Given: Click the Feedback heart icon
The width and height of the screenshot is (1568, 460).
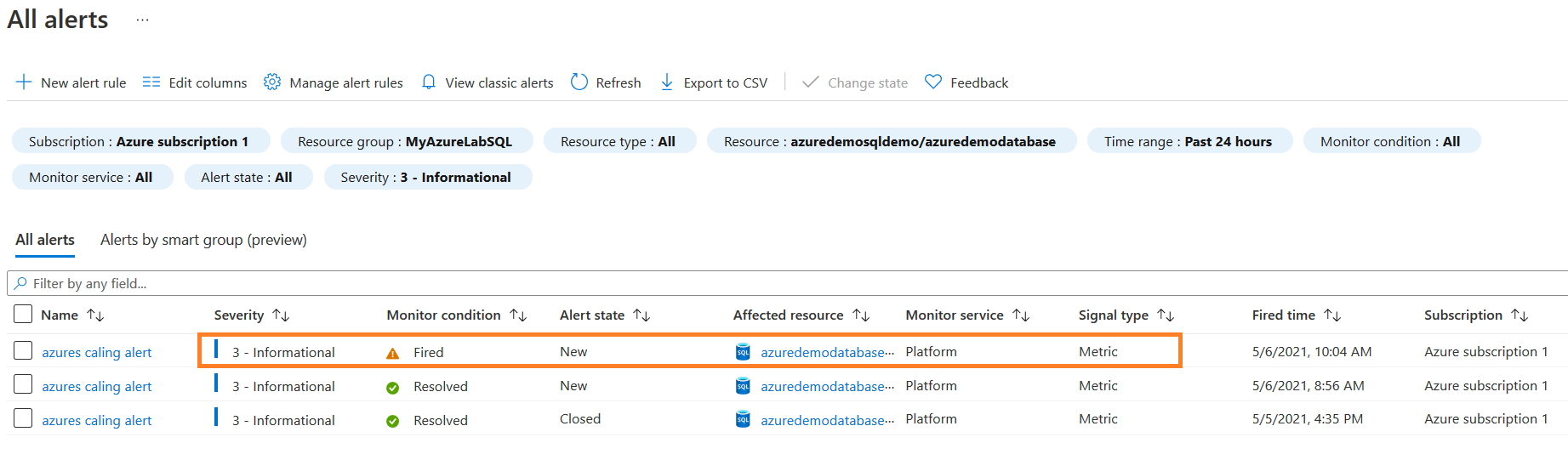Looking at the screenshot, I should click(933, 82).
